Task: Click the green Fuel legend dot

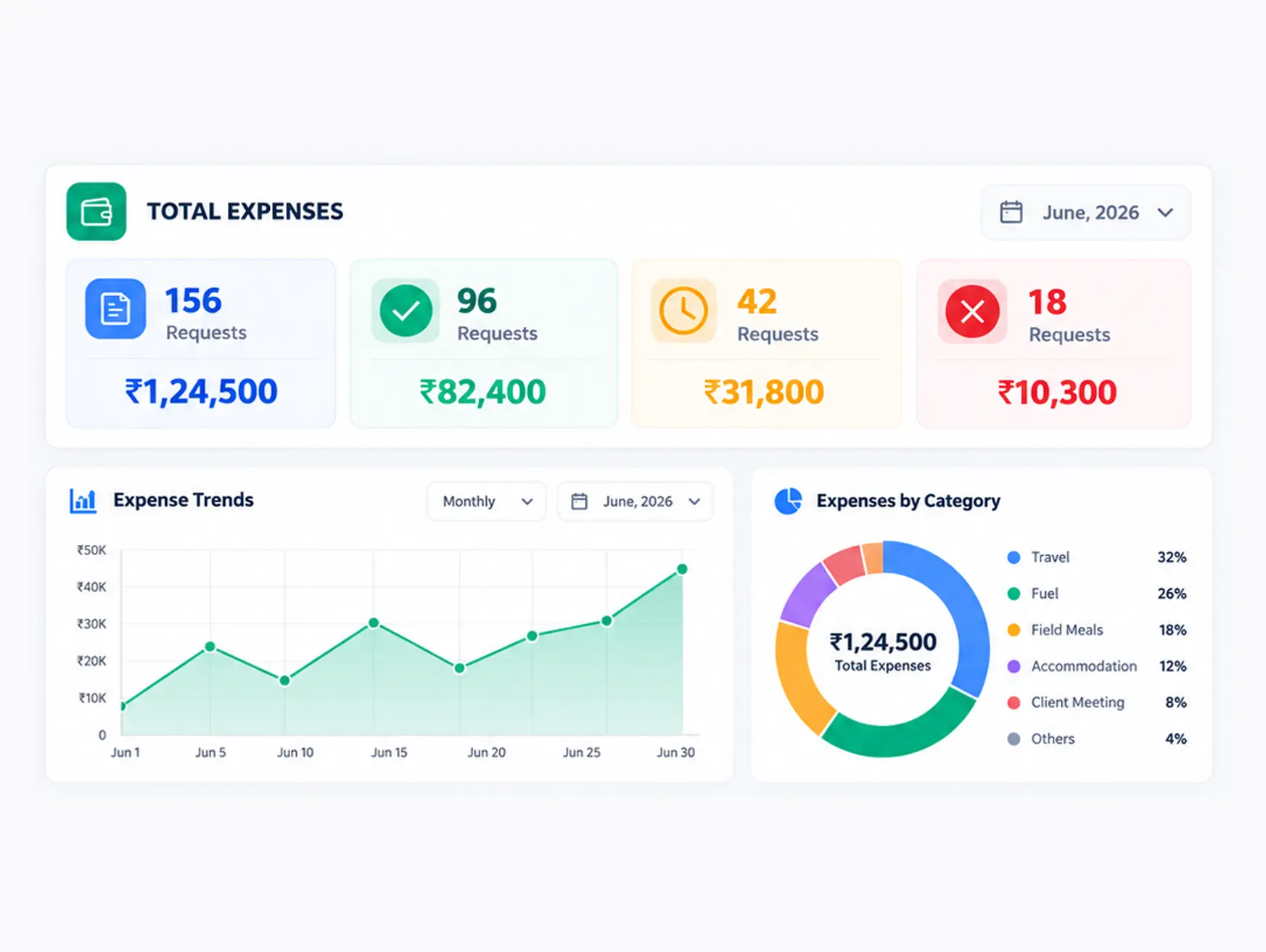Action: 1014,594
